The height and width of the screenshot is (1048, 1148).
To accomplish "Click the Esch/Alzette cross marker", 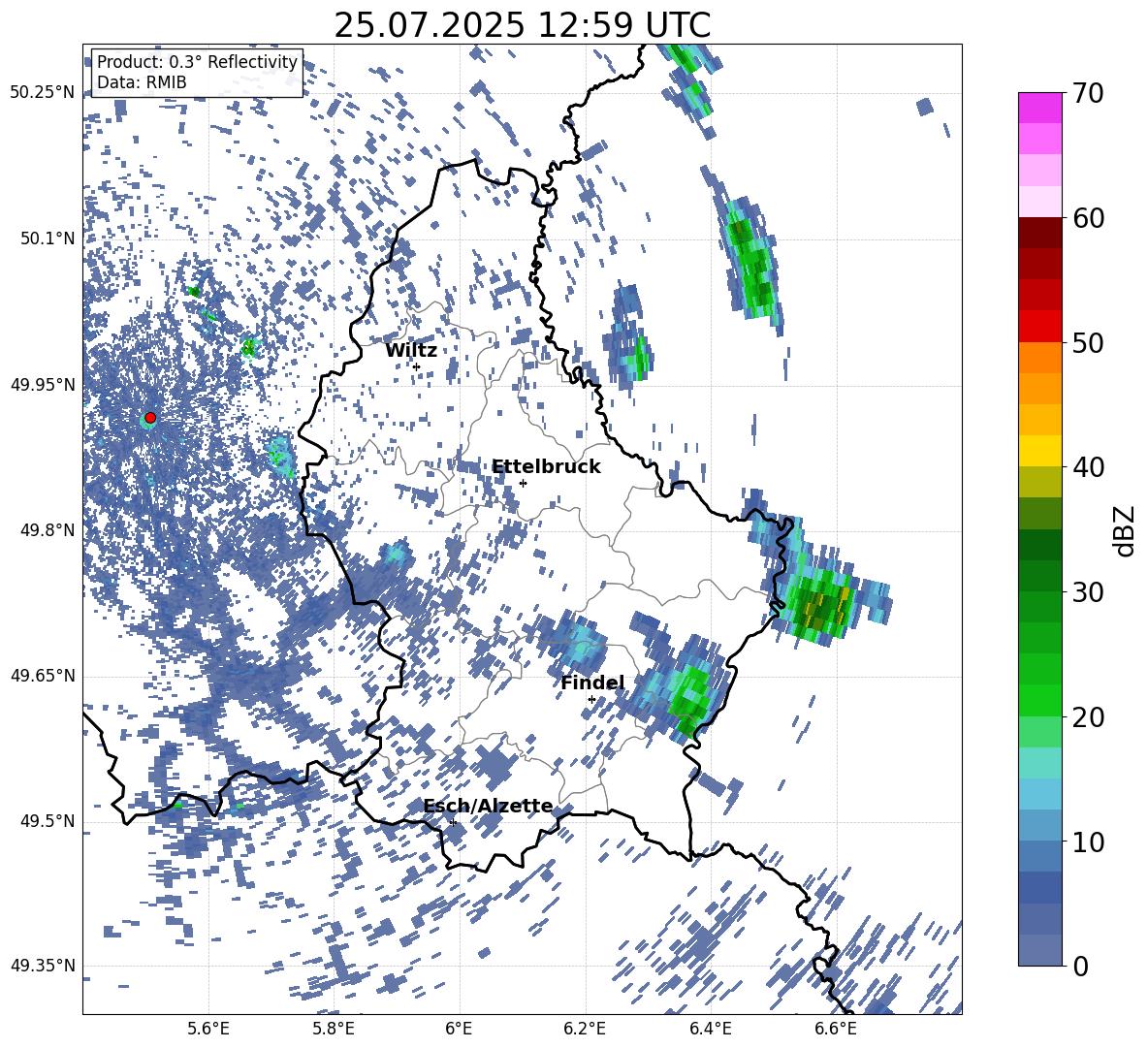I will click(453, 822).
